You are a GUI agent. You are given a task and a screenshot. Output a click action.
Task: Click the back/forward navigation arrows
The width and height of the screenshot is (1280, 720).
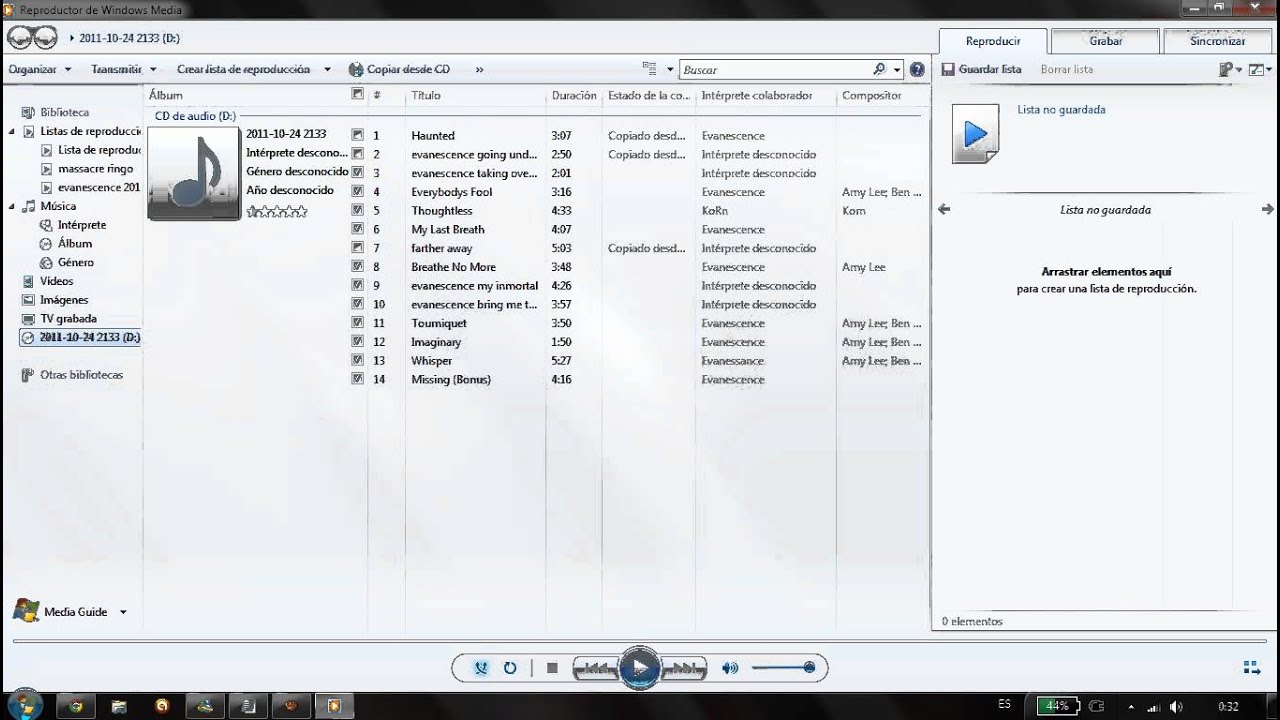click(x=32, y=38)
